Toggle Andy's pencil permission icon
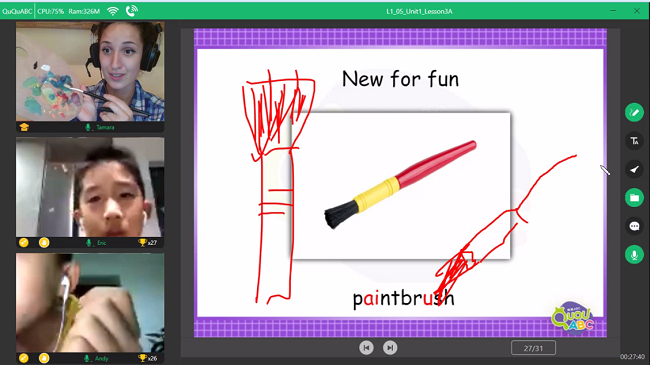This screenshot has width=650, height=365. [24, 358]
